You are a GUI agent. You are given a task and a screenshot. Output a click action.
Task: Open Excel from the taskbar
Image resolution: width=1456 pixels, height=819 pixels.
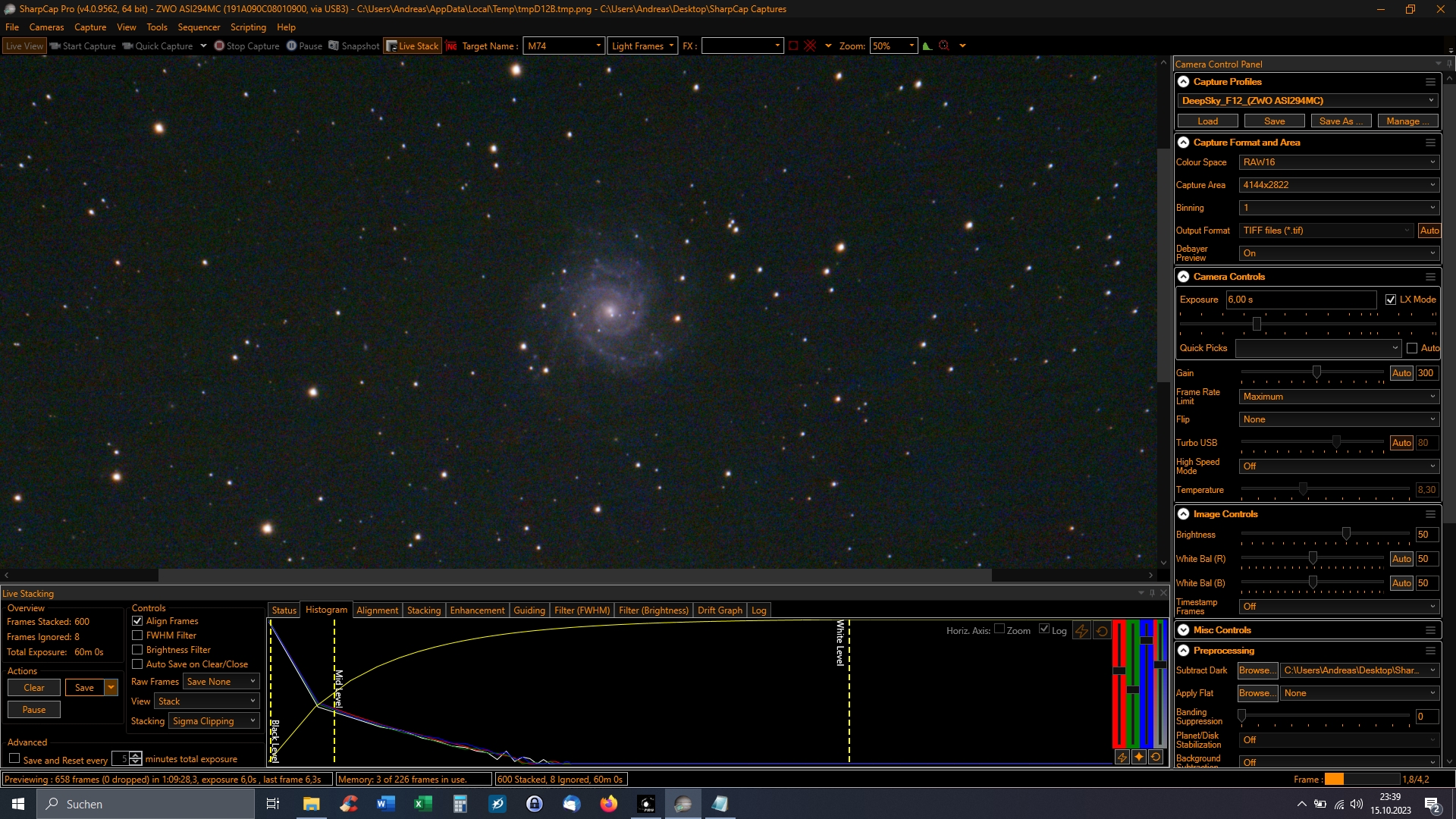click(x=423, y=804)
